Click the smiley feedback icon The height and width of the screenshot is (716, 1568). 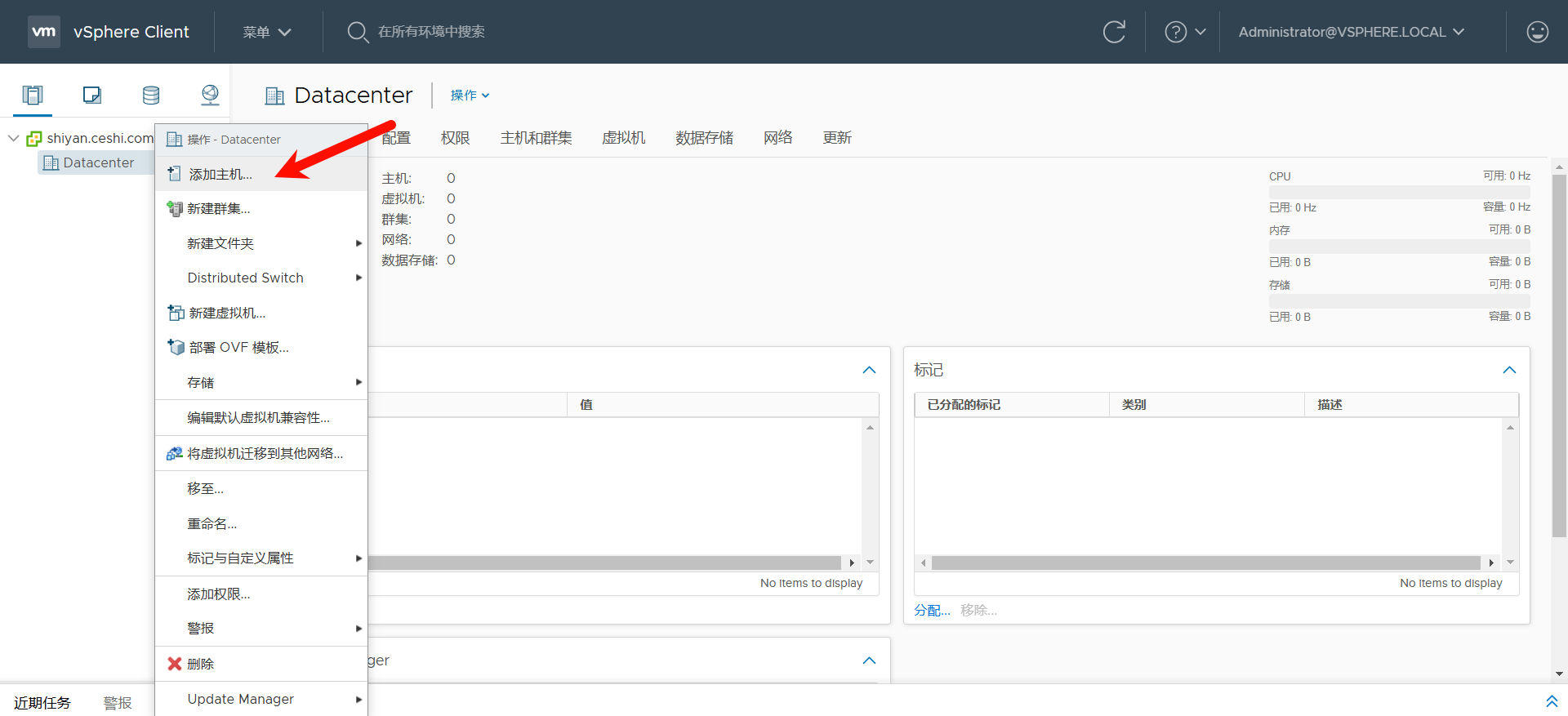click(1537, 32)
